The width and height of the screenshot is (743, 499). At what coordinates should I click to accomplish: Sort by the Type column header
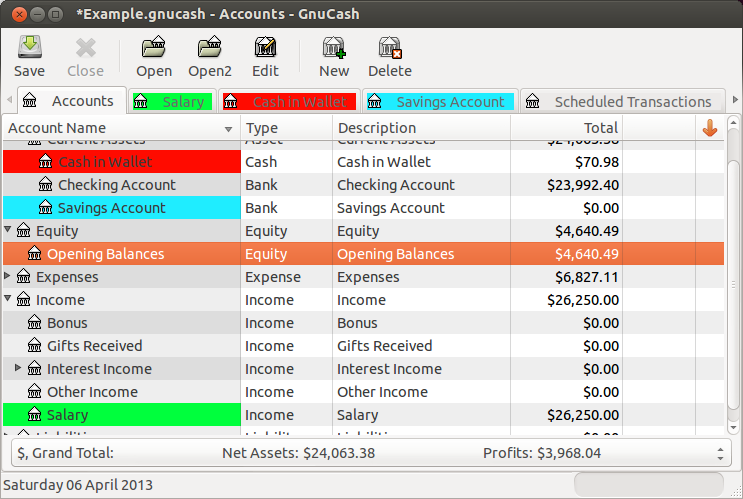(287, 128)
